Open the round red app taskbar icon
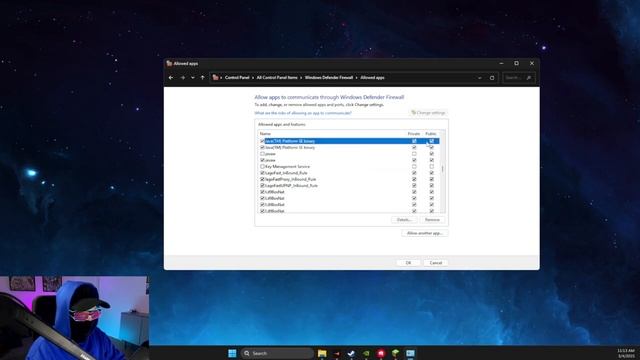Screen dimensions: 640x360 [380, 353]
